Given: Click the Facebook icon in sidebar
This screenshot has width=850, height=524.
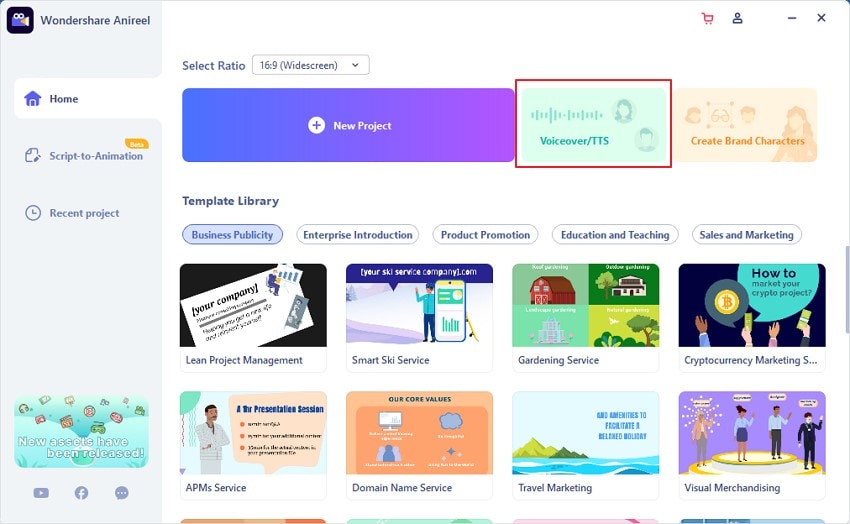Looking at the screenshot, I should pyautogui.click(x=81, y=493).
